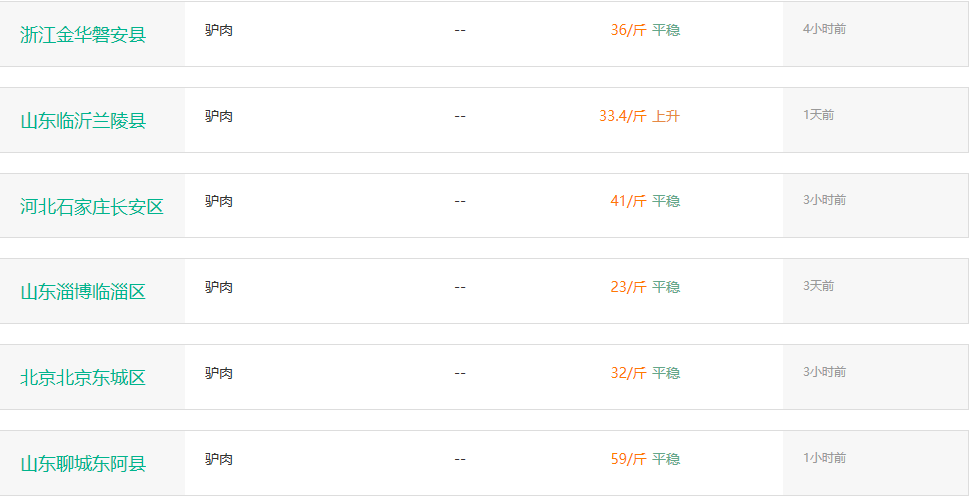The image size is (971, 497).
Task: Click 驴肉 product name in 磐安县 row
Action: (219, 30)
